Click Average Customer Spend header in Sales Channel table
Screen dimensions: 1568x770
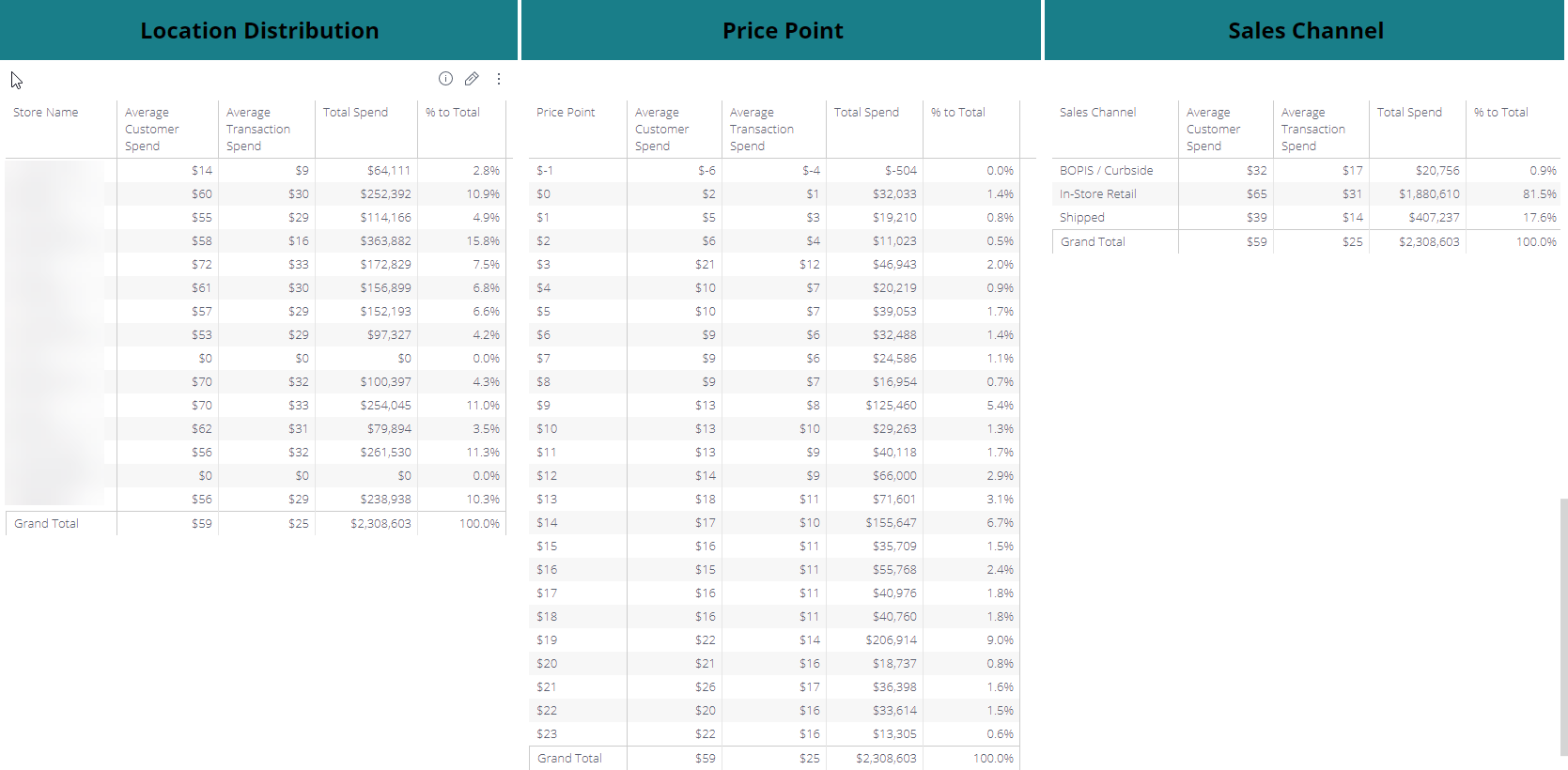(1213, 130)
